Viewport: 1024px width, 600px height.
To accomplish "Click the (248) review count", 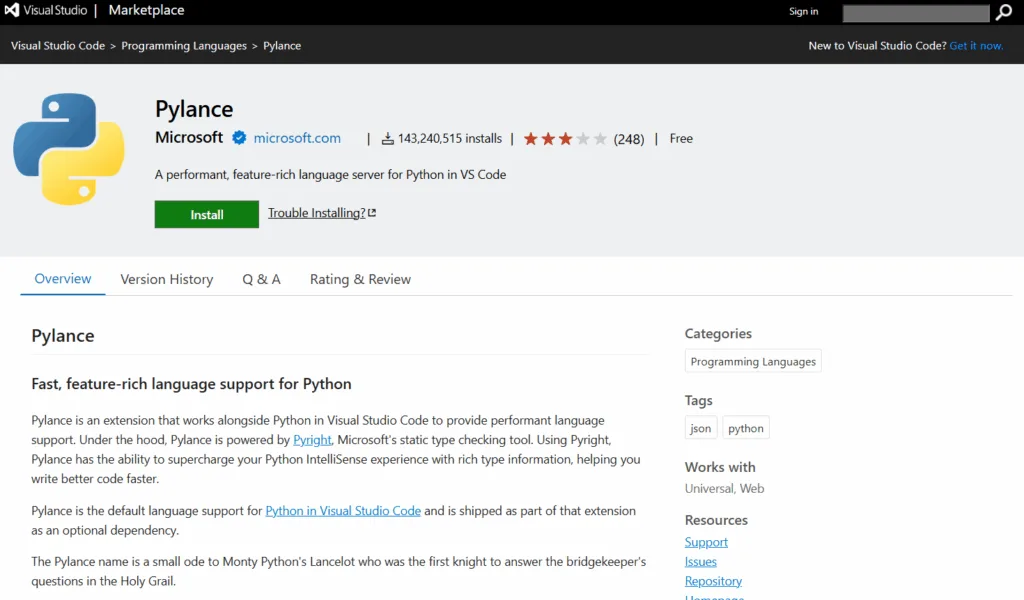I will pyautogui.click(x=629, y=139).
